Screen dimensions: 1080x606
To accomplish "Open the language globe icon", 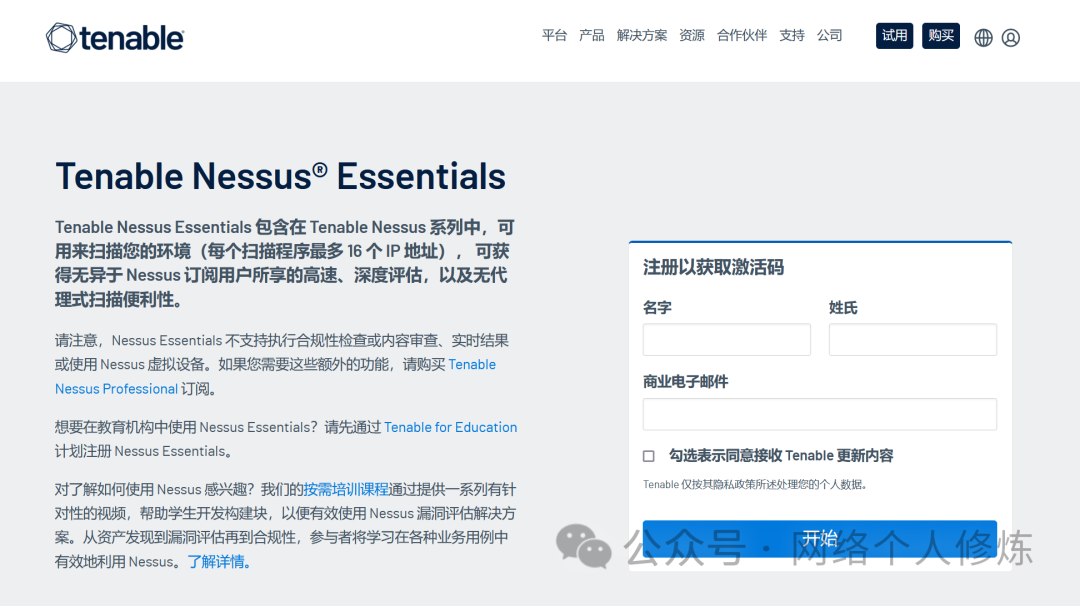I will [984, 38].
